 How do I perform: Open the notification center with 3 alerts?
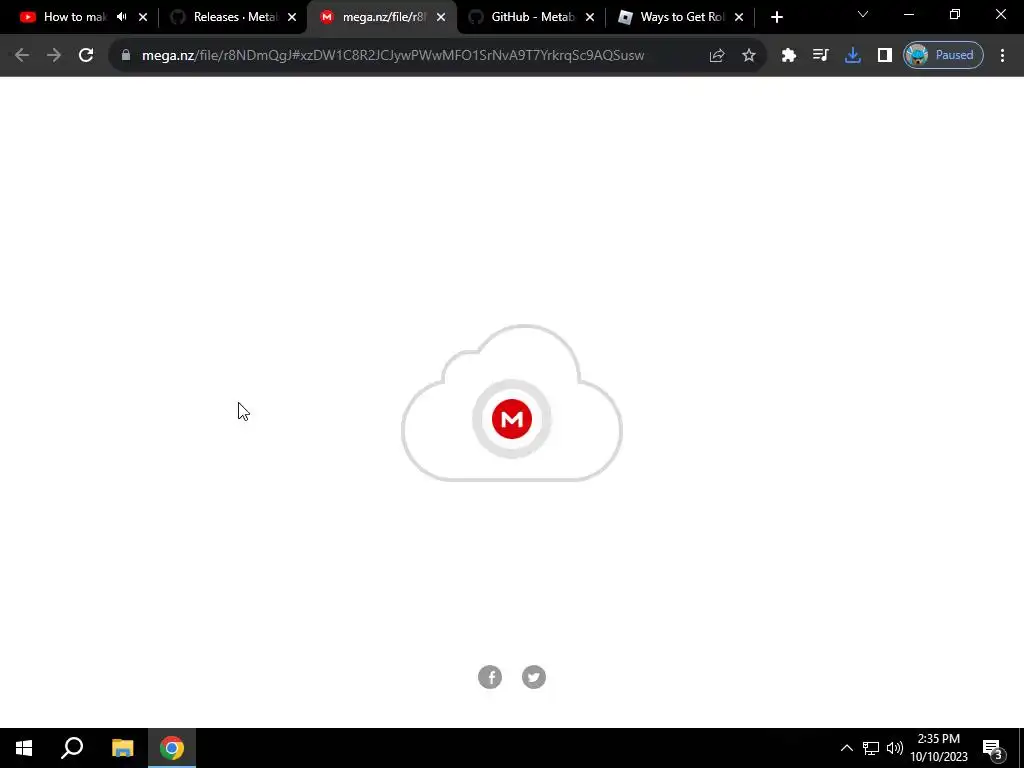point(993,748)
